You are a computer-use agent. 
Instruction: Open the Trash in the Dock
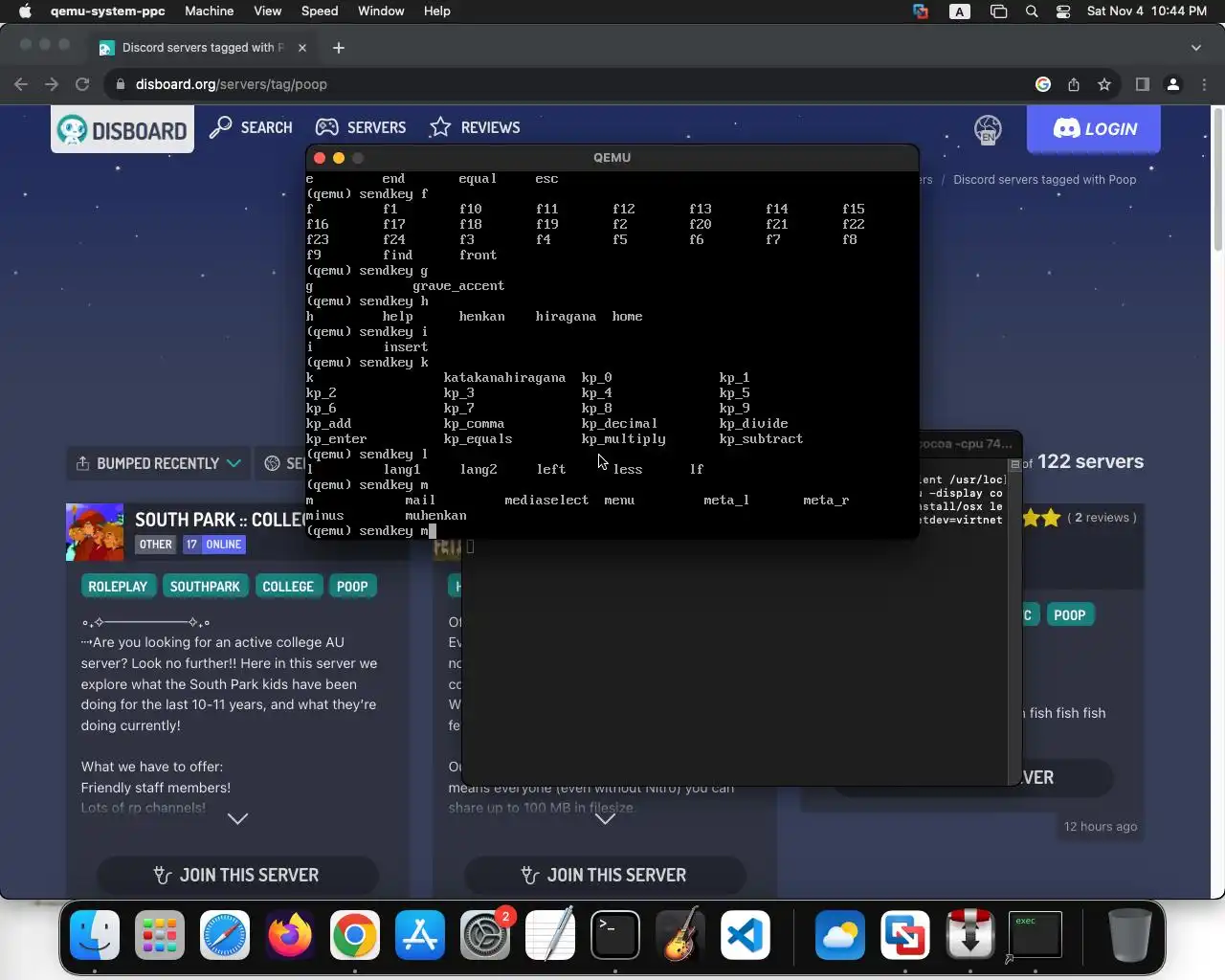click(x=1129, y=935)
